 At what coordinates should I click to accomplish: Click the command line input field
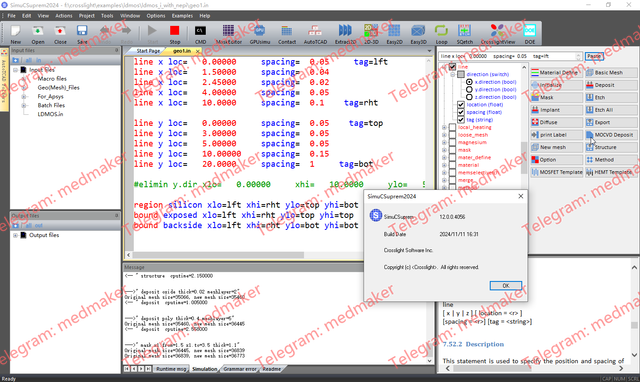click(x=510, y=56)
